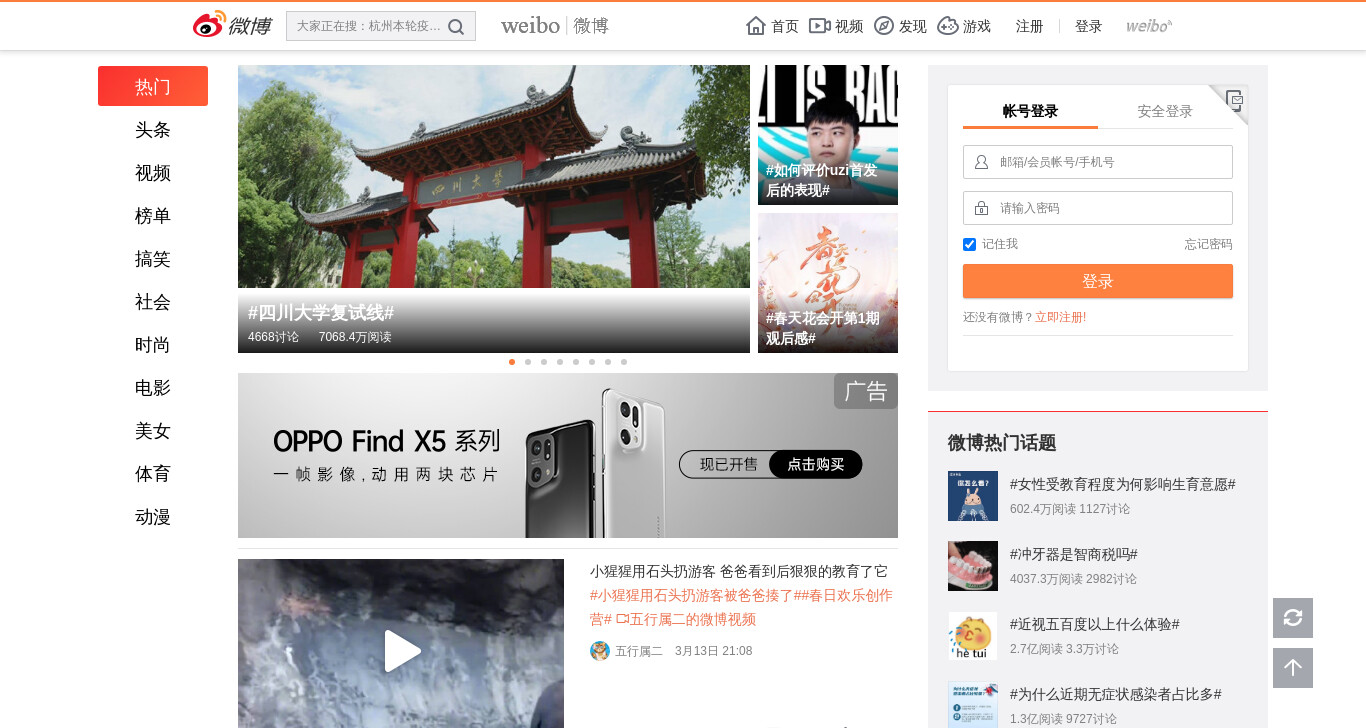Screen dimensions: 1366x728
Task: Open topic #冲牙器是智商税吗#
Action: click(1074, 554)
